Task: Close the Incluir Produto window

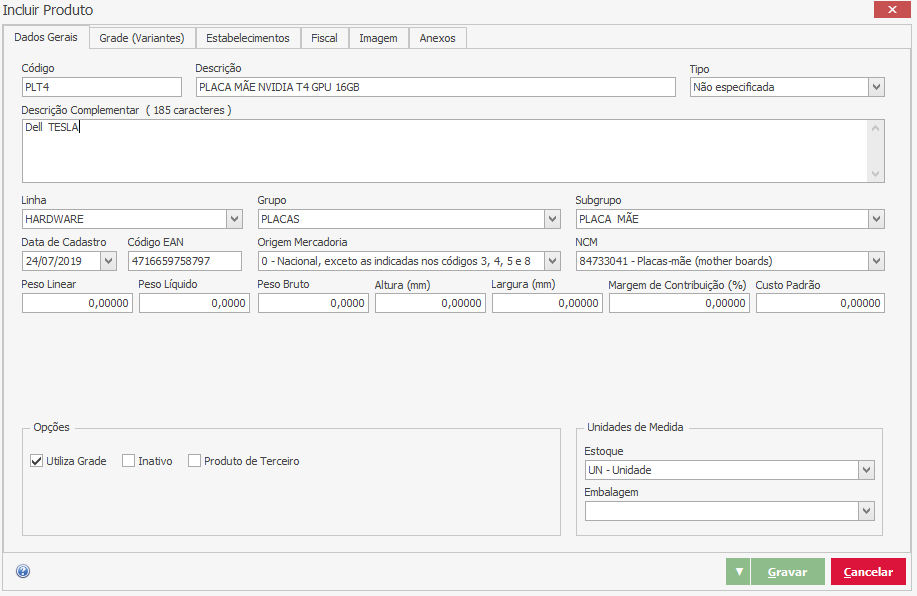Action: click(x=891, y=10)
